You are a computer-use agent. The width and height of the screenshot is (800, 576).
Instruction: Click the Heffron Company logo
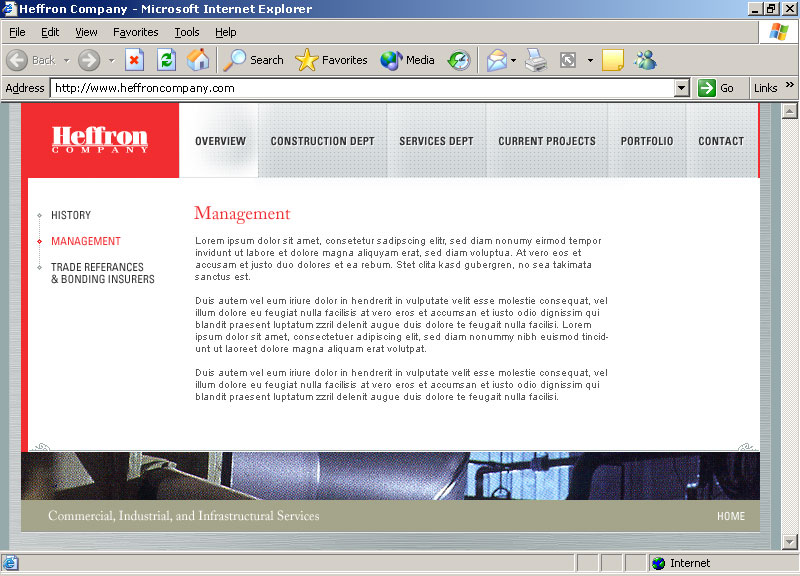100,140
